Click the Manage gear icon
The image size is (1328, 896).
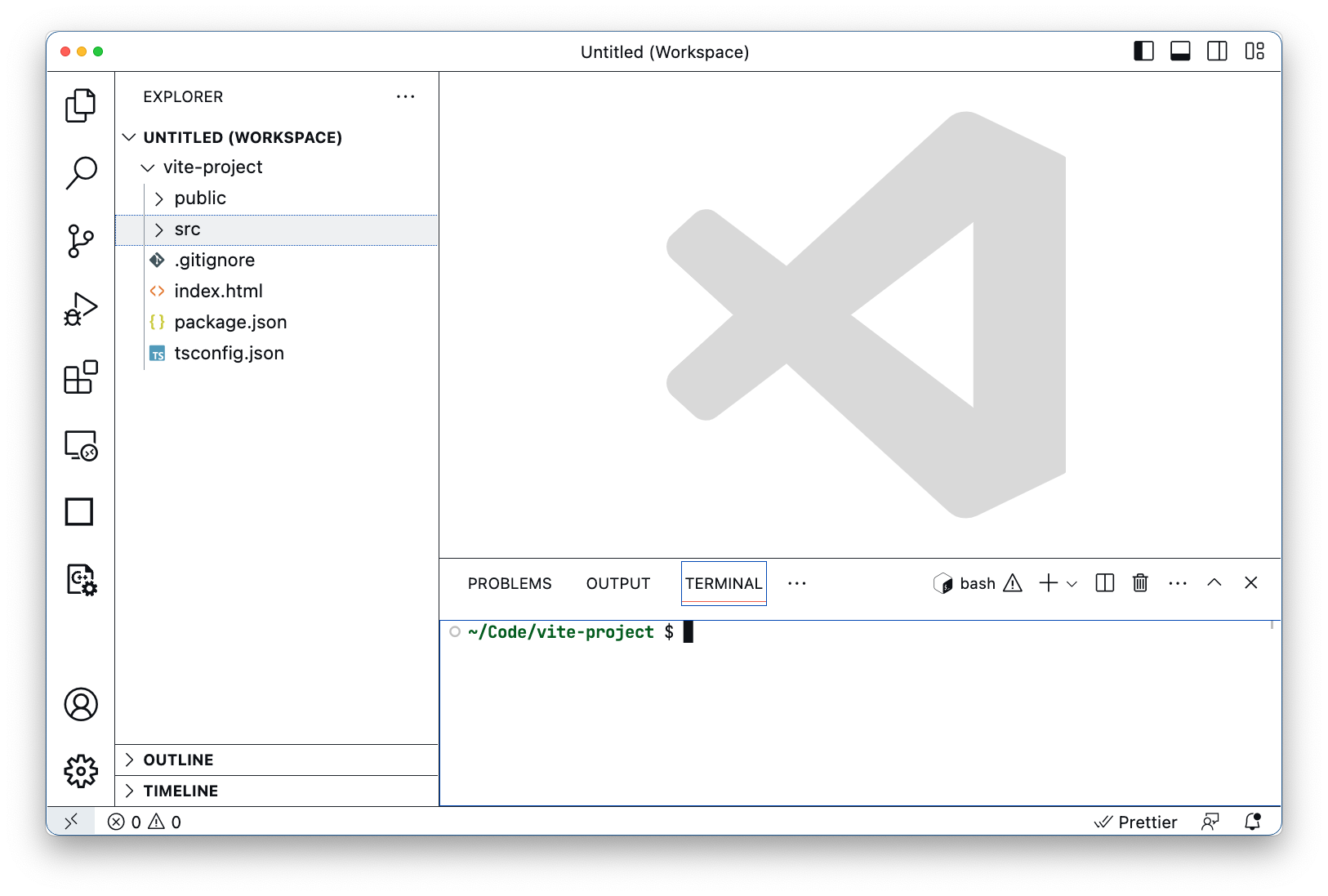(x=81, y=771)
